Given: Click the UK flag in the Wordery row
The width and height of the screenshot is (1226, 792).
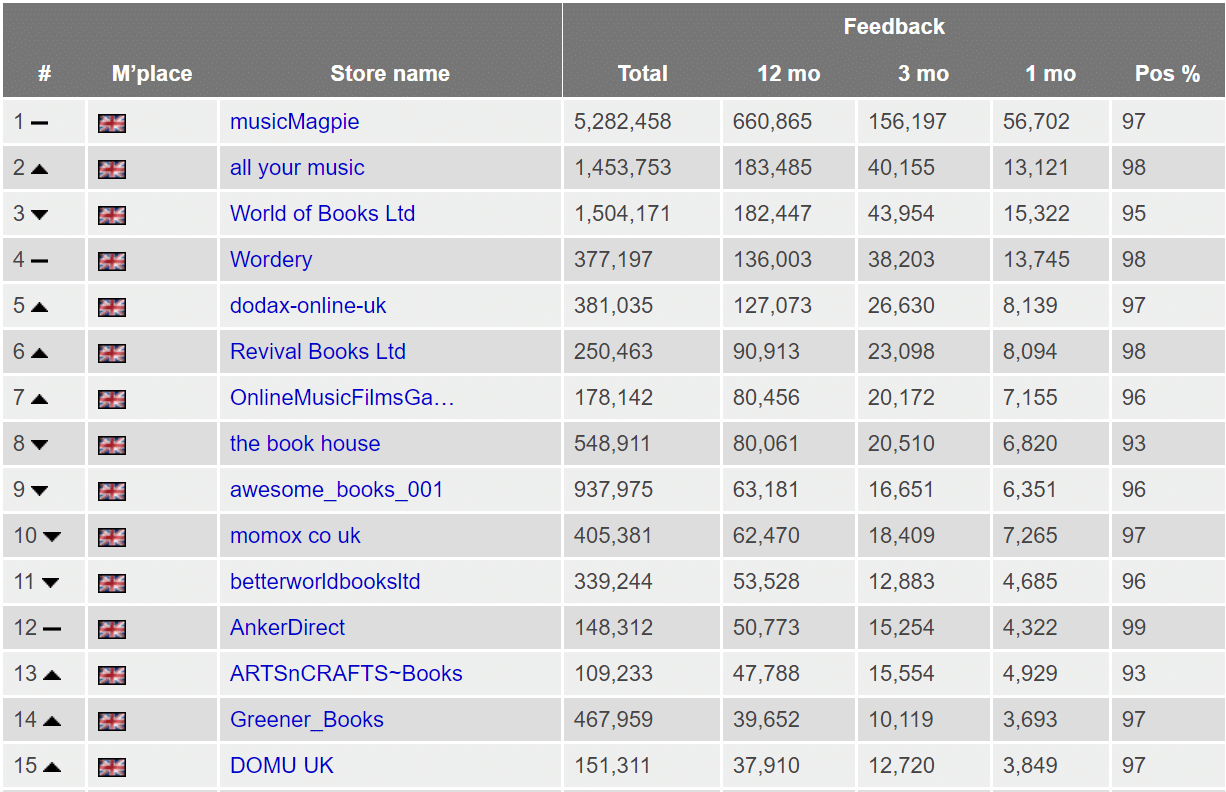Looking at the screenshot, I should click(x=112, y=261).
